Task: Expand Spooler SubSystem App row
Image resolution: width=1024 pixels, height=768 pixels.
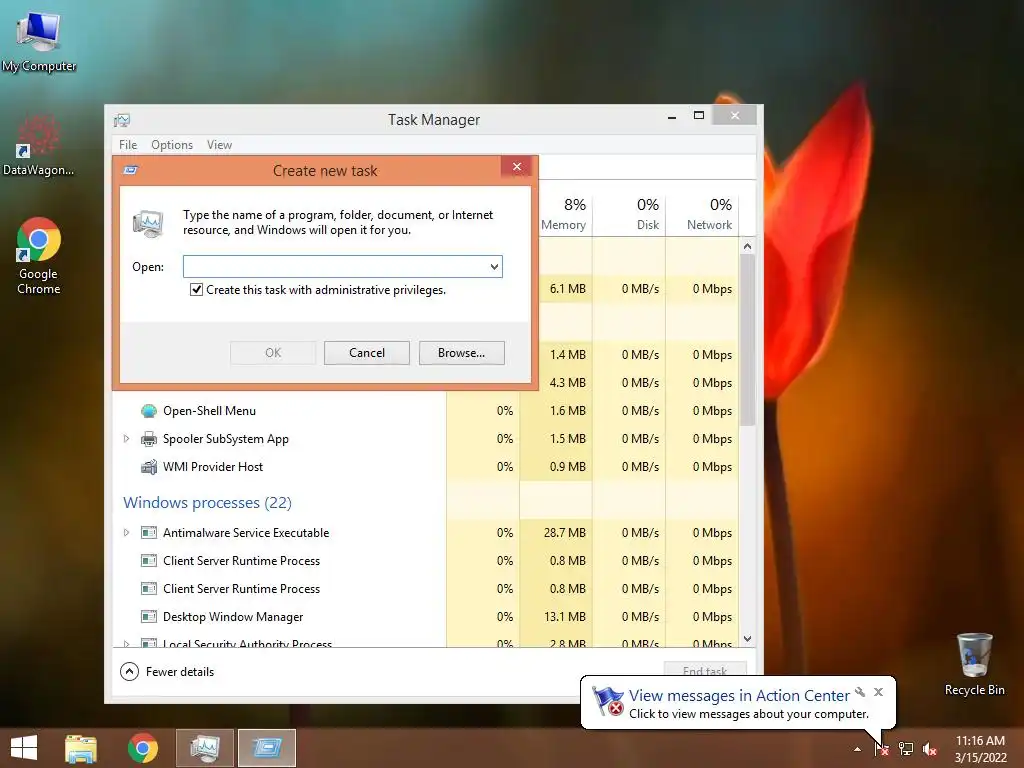Action: tap(127, 439)
